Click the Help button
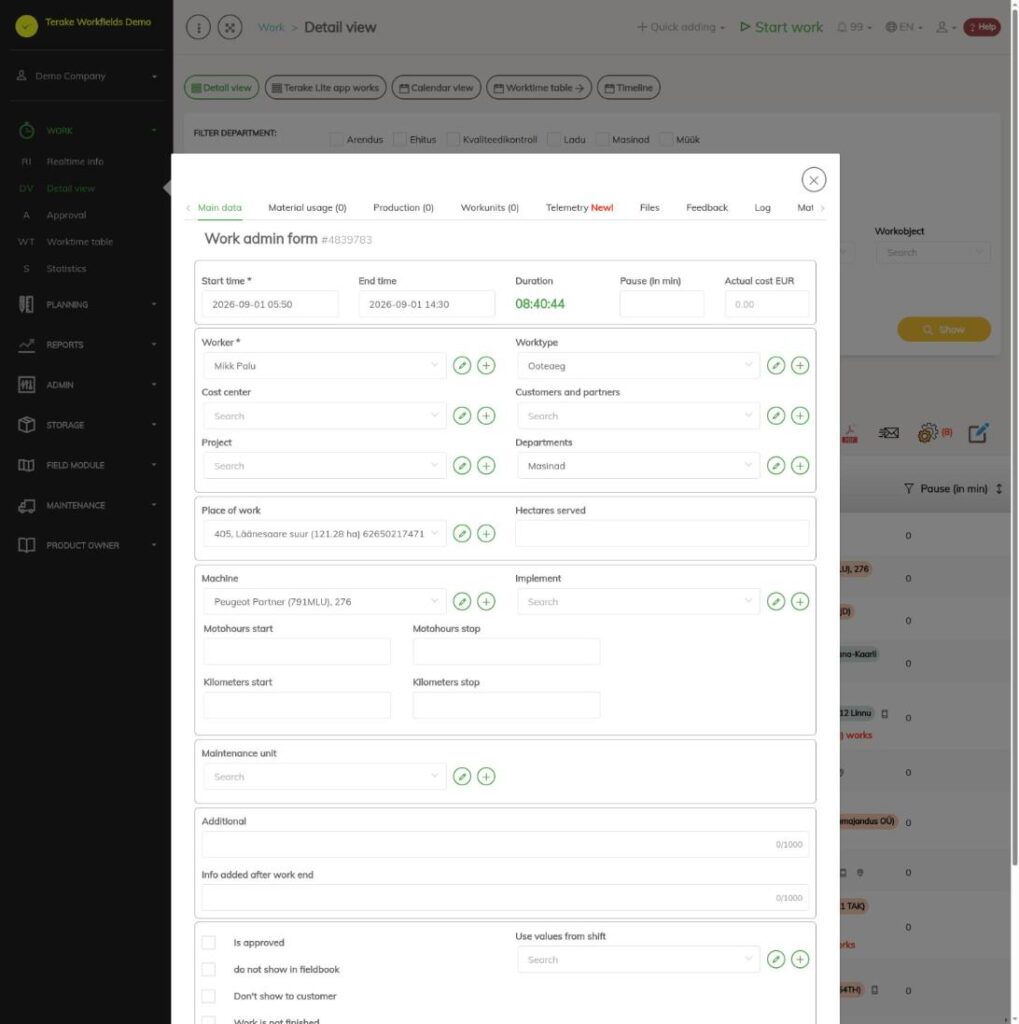This screenshot has width=1019, height=1024. tap(982, 27)
